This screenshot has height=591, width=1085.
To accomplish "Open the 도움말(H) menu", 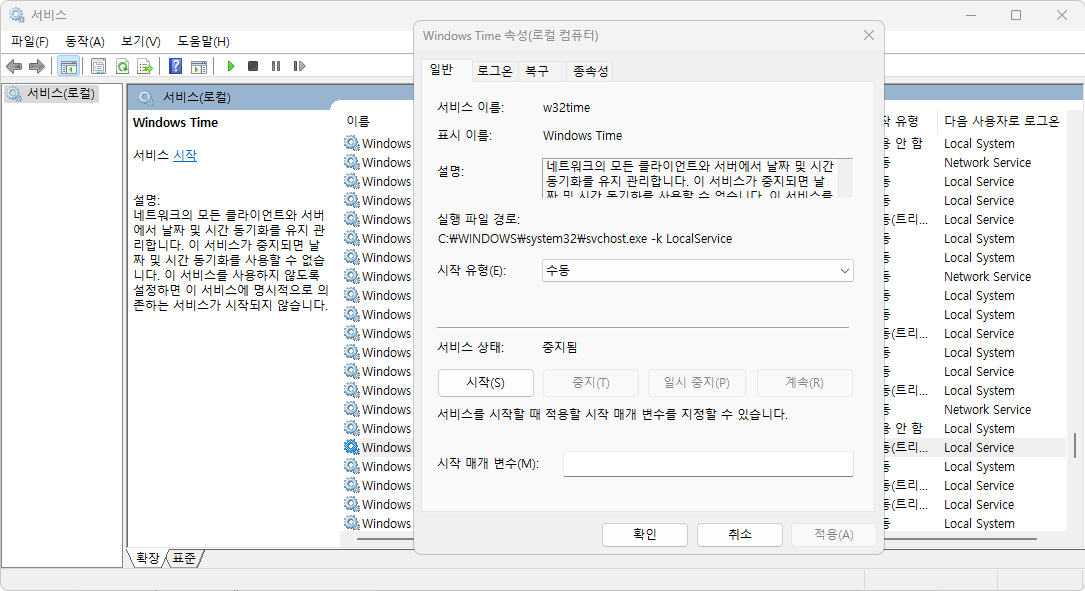I will point(203,42).
